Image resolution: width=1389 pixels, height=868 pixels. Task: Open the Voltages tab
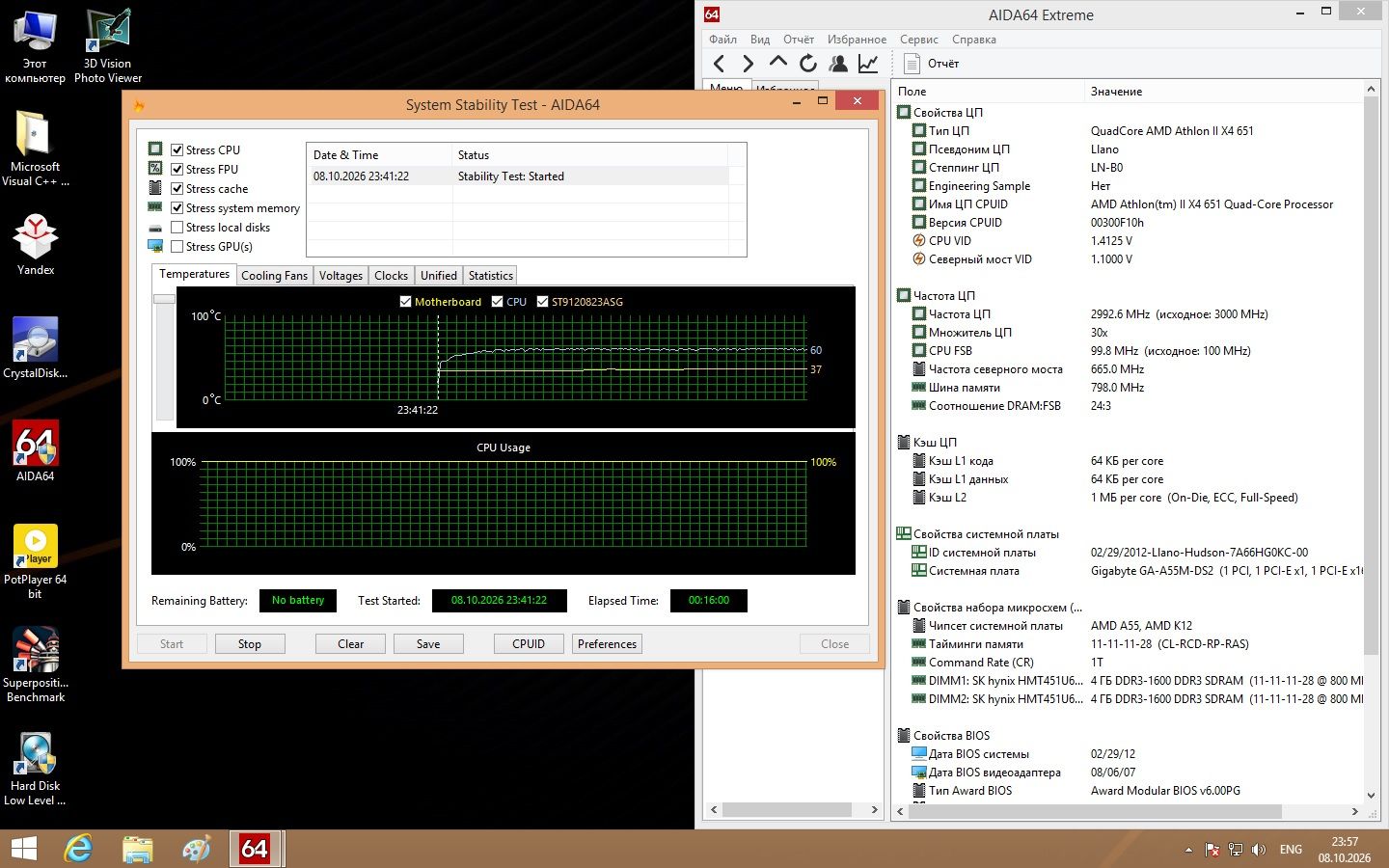[340, 276]
